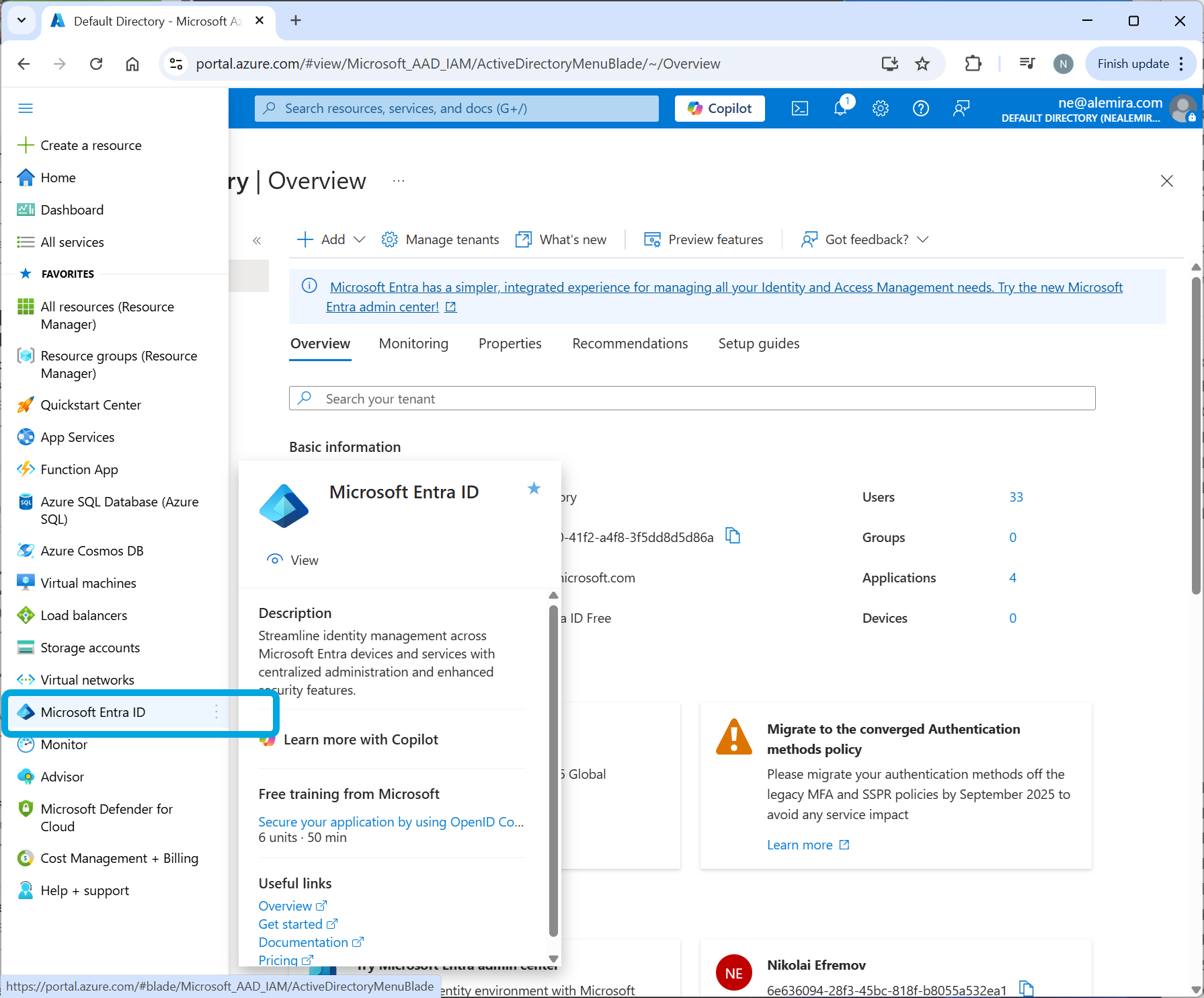Toggle favorite star for Microsoft Entra ID
Image resolution: width=1204 pixels, height=998 pixels.
[x=534, y=489]
